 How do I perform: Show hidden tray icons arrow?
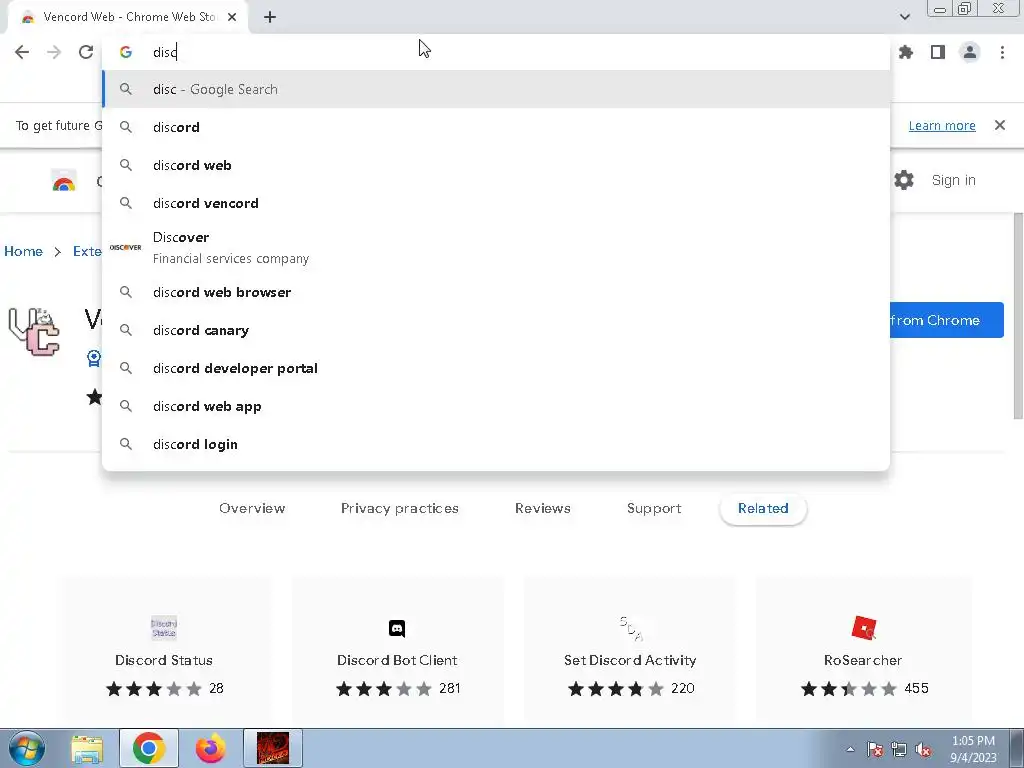click(850, 749)
